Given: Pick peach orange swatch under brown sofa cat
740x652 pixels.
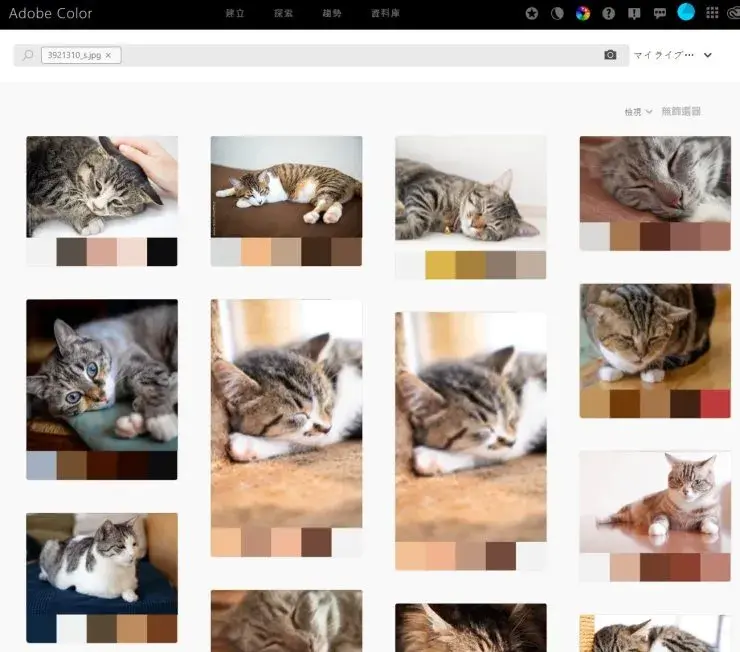Looking at the screenshot, I should tap(256, 251).
